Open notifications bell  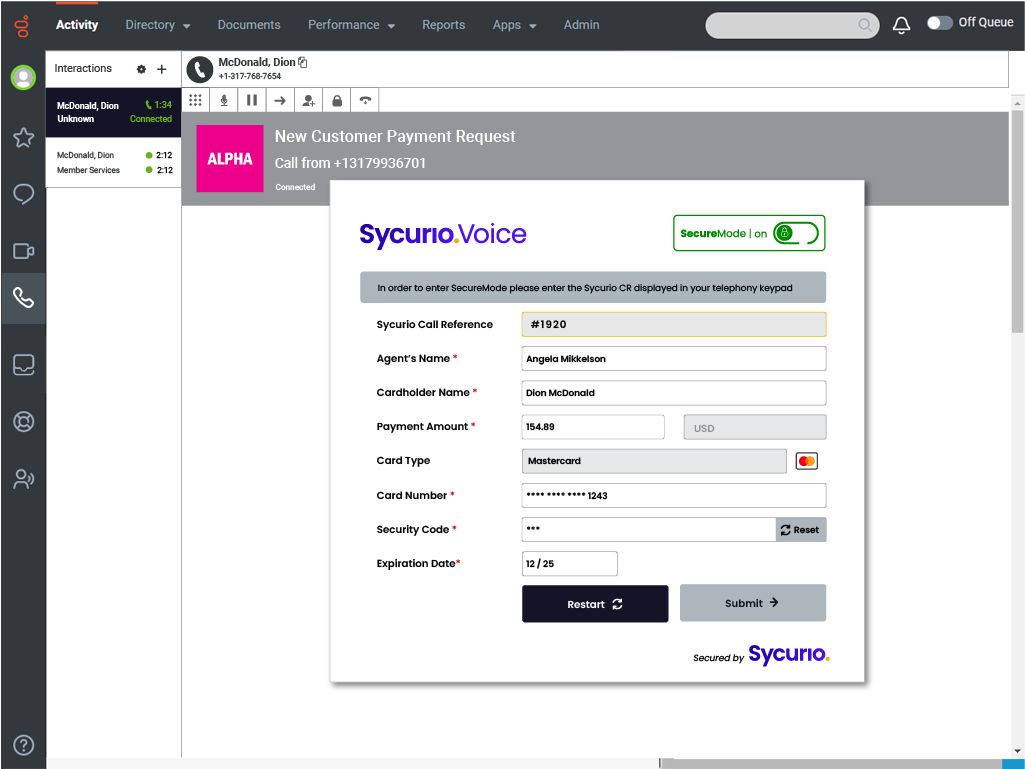901,25
